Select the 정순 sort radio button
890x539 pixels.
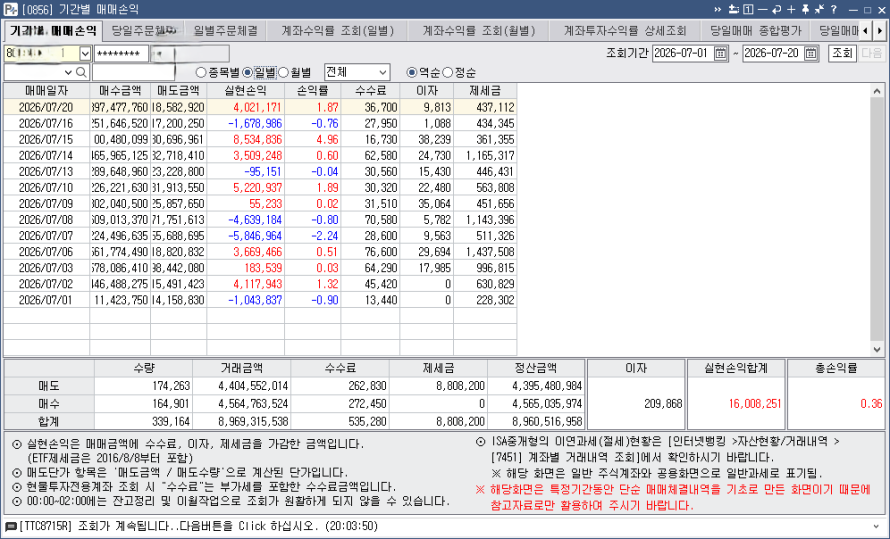[x=448, y=73]
